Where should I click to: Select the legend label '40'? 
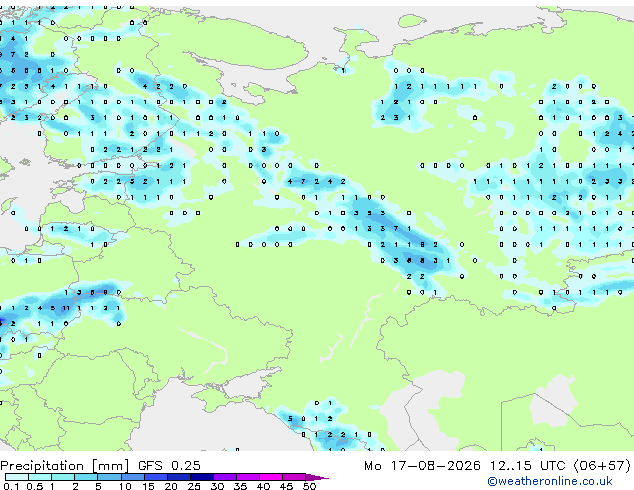tap(263, 486)
